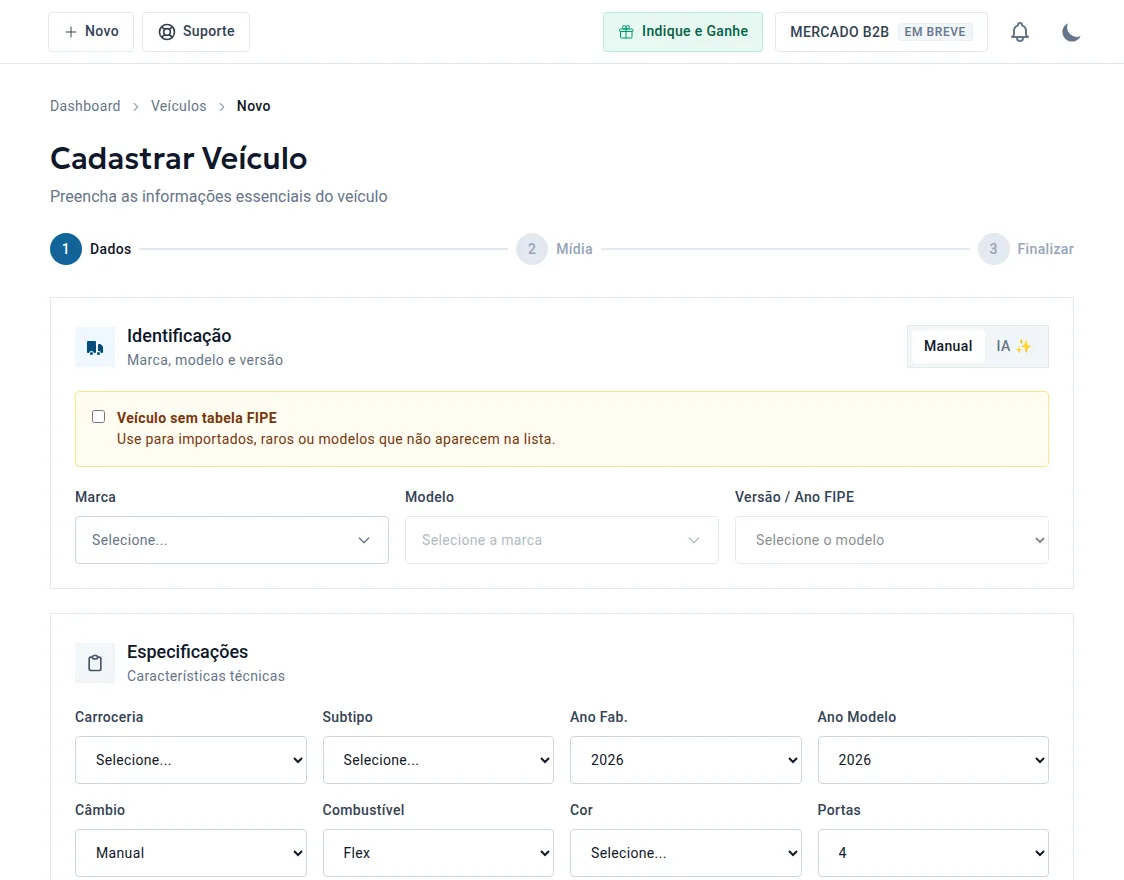The height and width of the screenshot is (880, 1124).
Task: Open the Combustível dropdown
Action: 438,853
